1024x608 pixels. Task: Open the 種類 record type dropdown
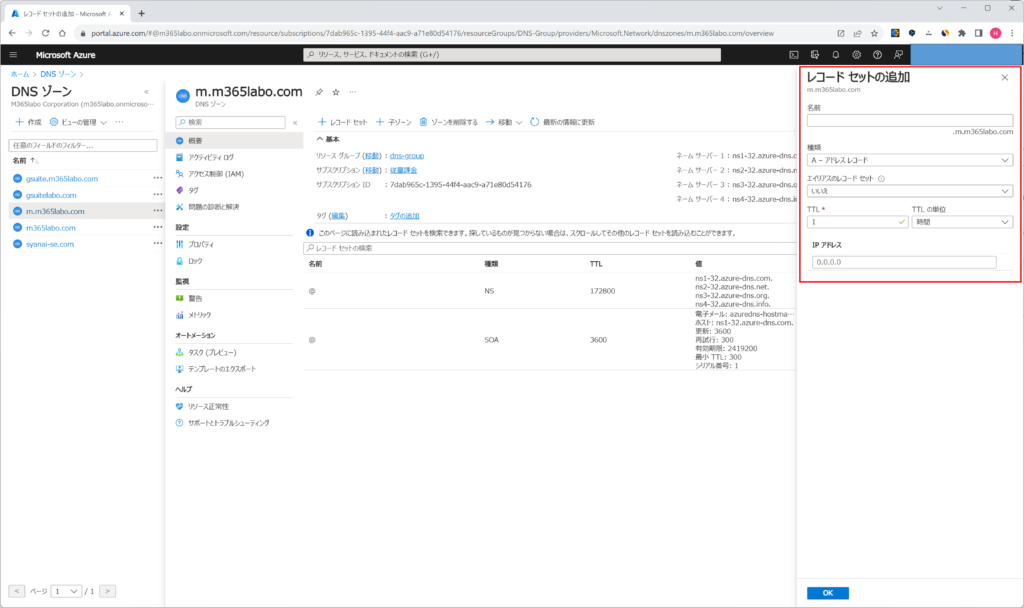(910, 160)
